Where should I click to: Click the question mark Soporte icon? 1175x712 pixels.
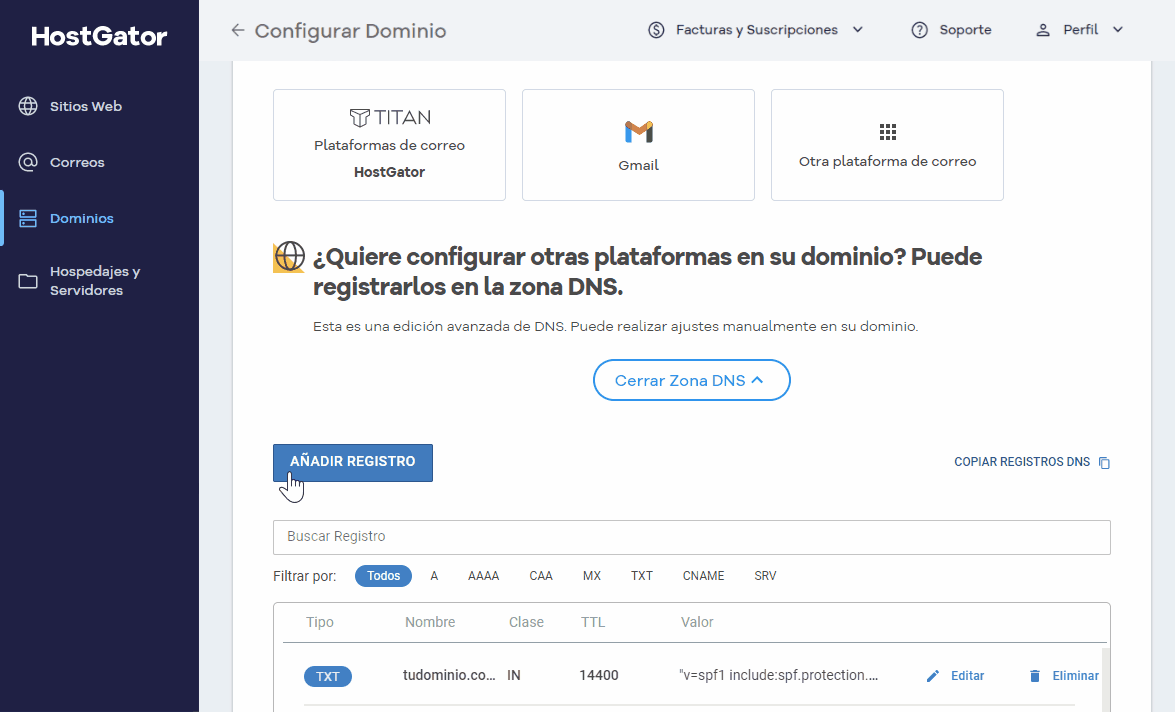pyautogui.click(x=919, y=30)
